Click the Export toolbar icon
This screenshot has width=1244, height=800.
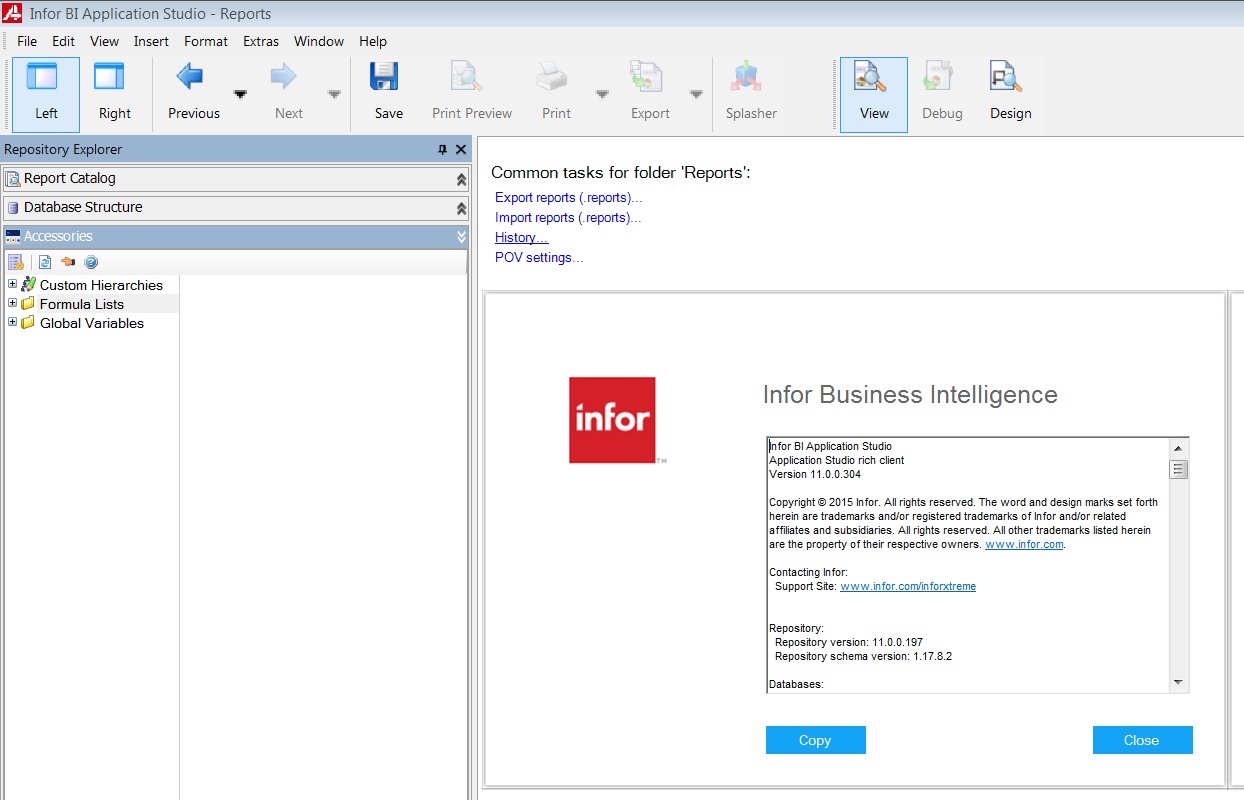pyautogui.click(x=646, y=77)
